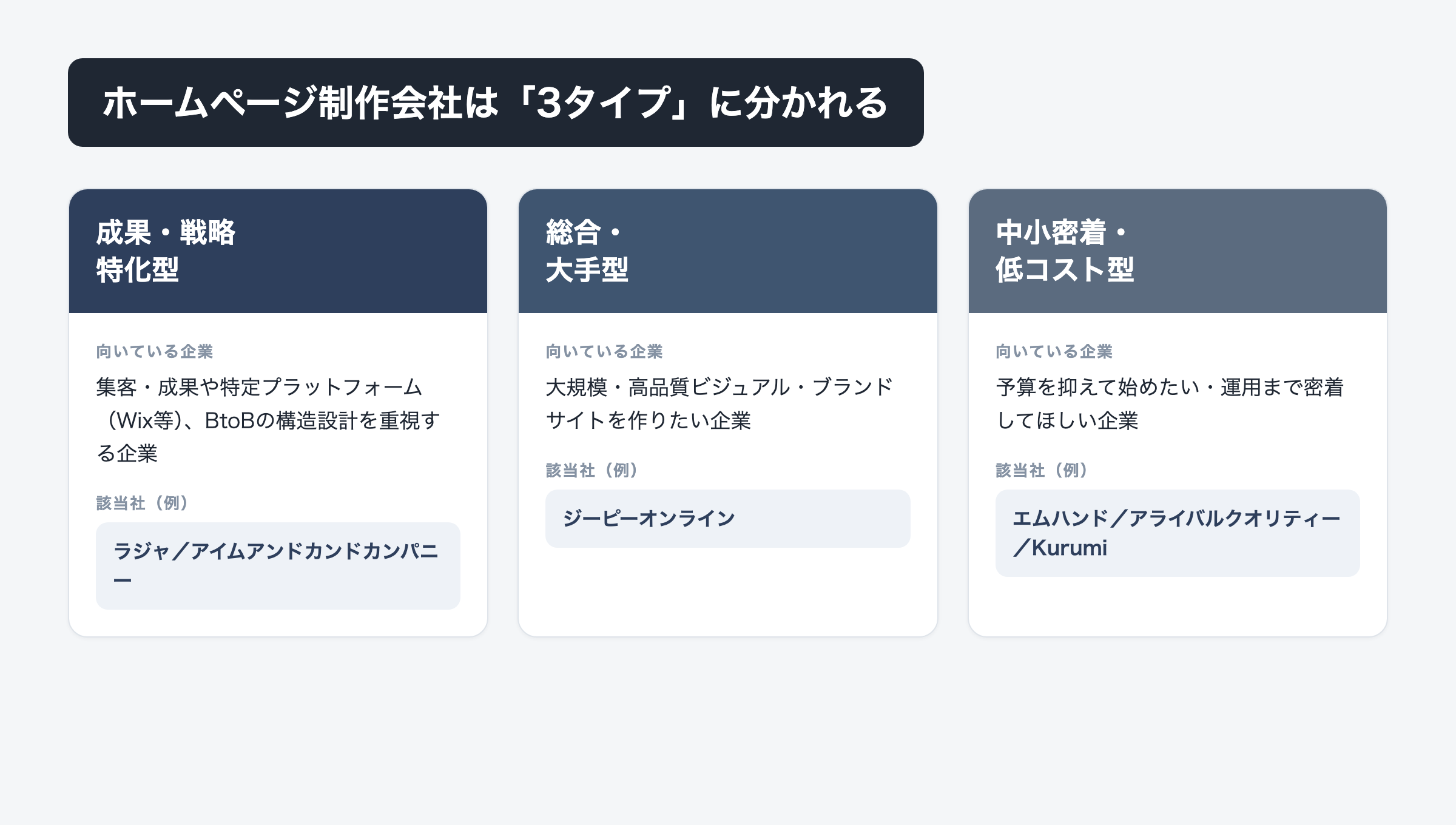Select the 総合・大手型 card header
This screenshot has height=825, width=1456.
click(x=727, y=251)
